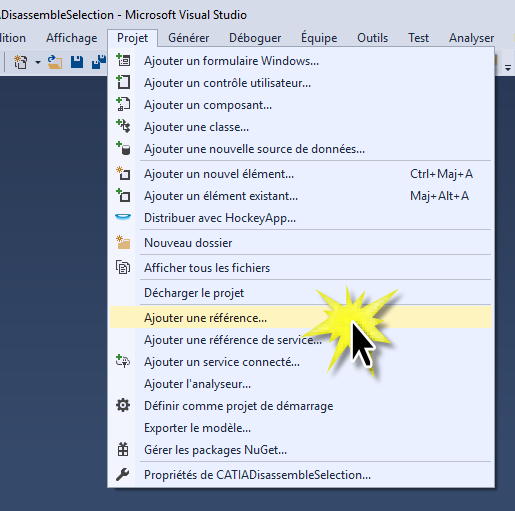
Task: Open the Générer menu
Action: point(188,38)
